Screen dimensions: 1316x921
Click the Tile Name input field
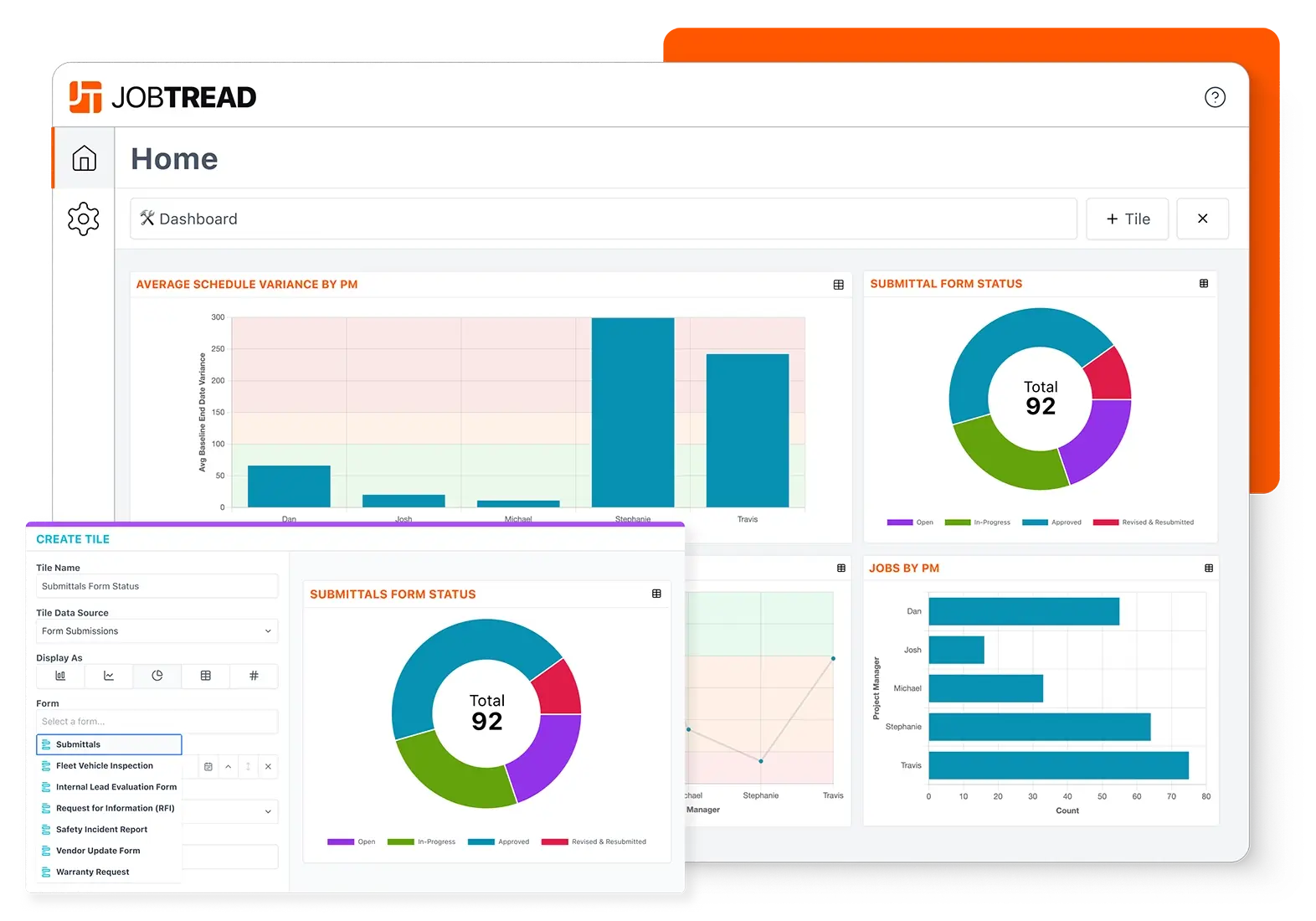tap(157, 586)
